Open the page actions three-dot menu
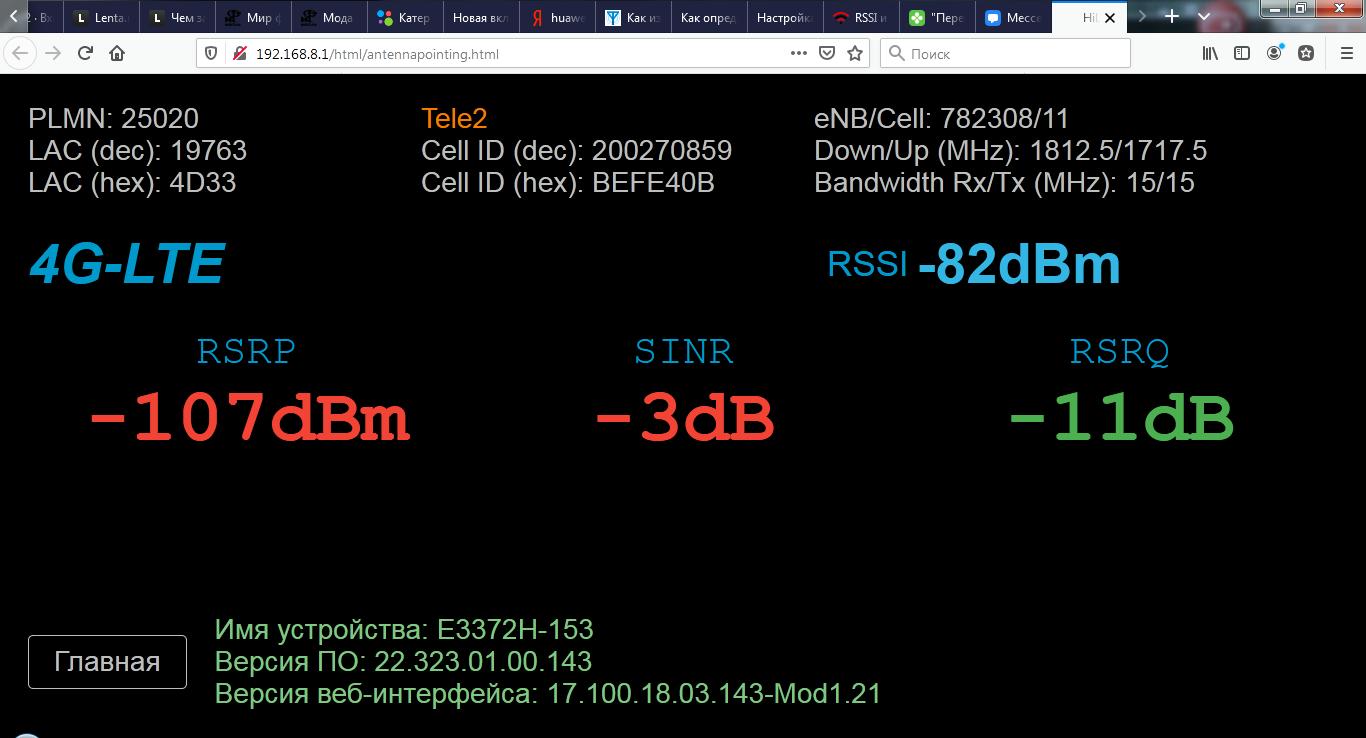Viewport: 1366px width, 738px height. click(x=798, y=54)
